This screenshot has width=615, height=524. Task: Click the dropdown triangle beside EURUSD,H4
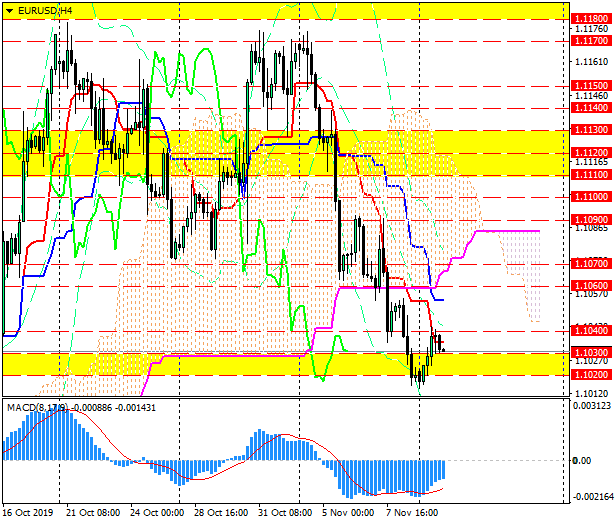point(9,10)
